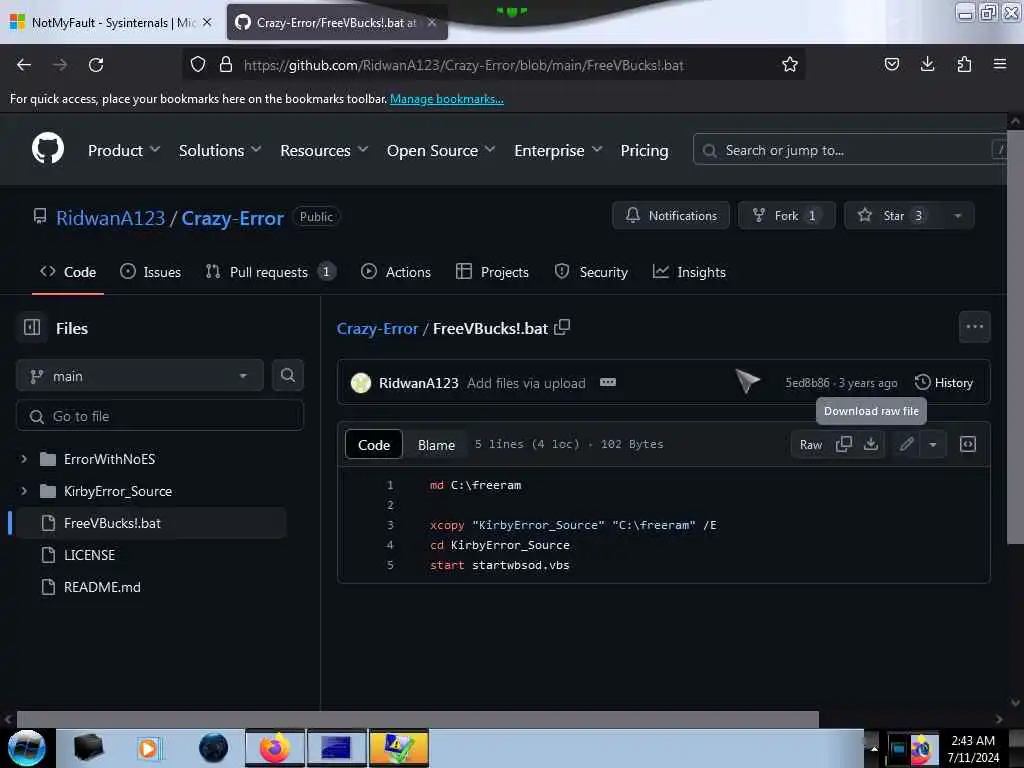The image size is (1024, 768).
Task: Click the commit hash 5ed8b86
Action: (807, 383)
